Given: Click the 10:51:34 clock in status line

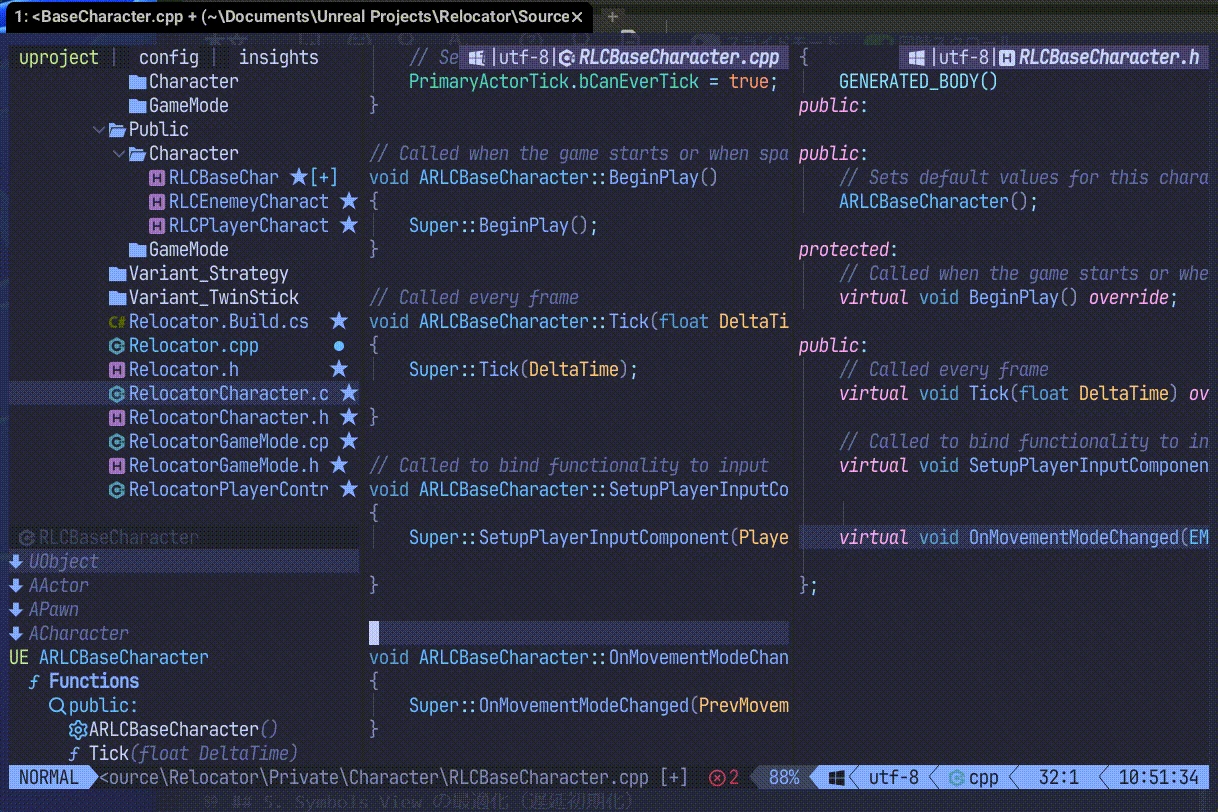Looking at the screenshot, I should point(1158,777).
